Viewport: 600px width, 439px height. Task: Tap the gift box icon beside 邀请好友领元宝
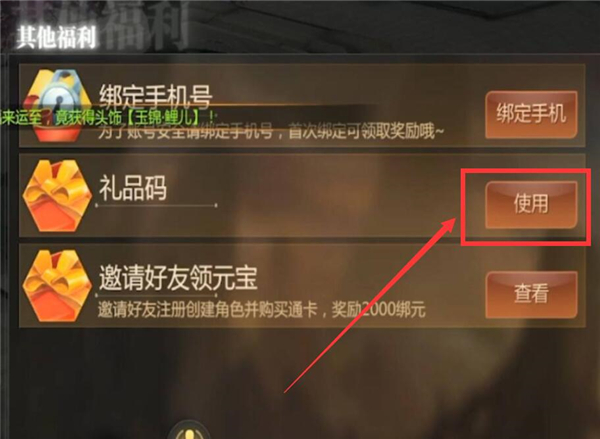(x=57, y=286)
